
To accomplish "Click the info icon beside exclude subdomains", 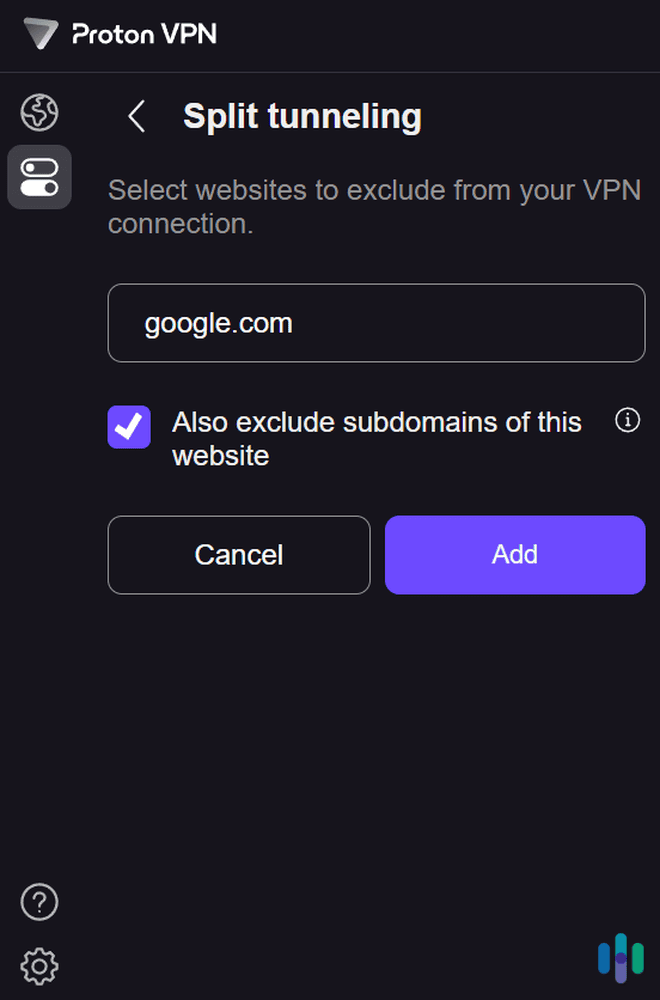I will pyautogui.click(x=627, y=421).
